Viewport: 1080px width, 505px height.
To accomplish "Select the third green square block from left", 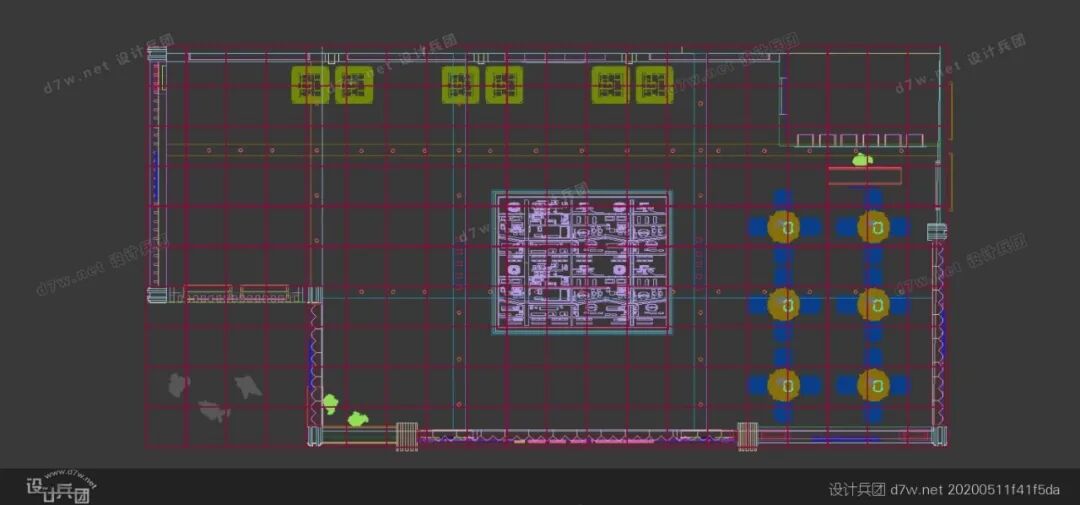I will coord(460,85).
